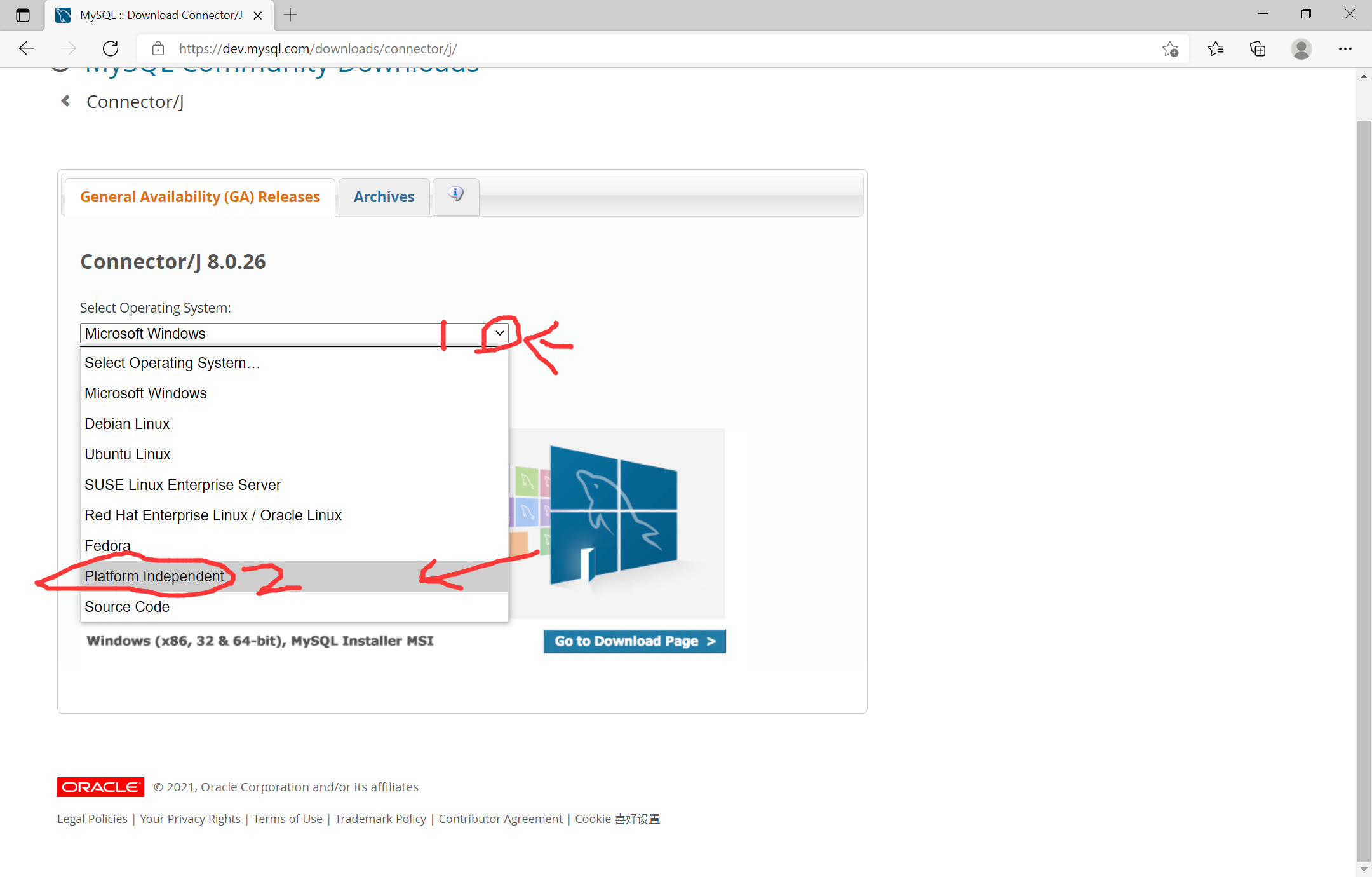Click the Contributor Agreement link

click(x=500, y=818)
